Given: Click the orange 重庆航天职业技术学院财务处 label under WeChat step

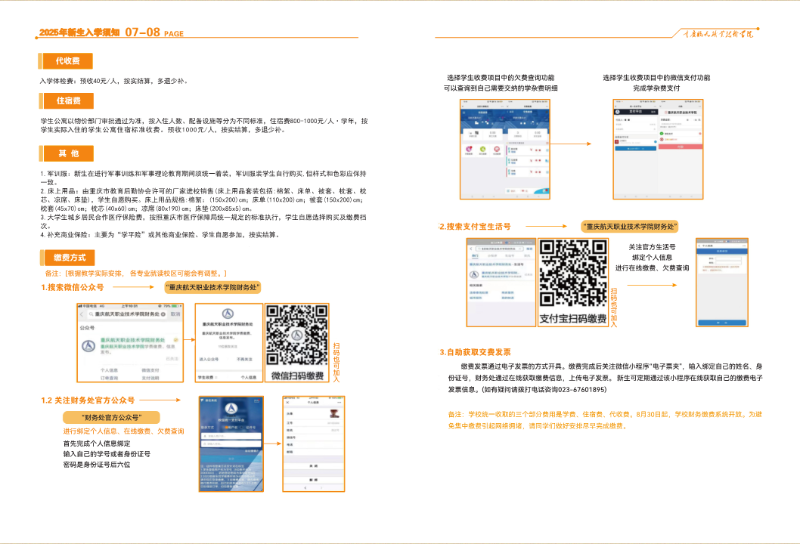Looking at the screenshot, I should pos(211,287).
